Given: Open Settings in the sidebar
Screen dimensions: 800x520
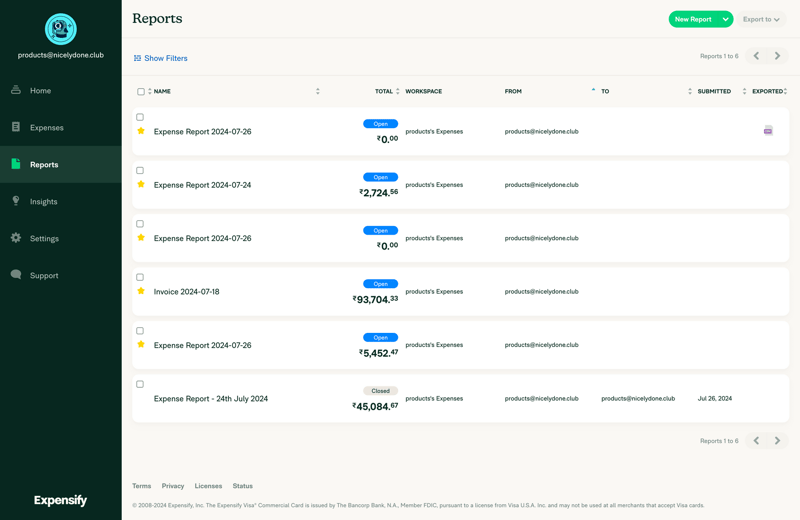Looking at the screenshot, I should click(61, 238).
